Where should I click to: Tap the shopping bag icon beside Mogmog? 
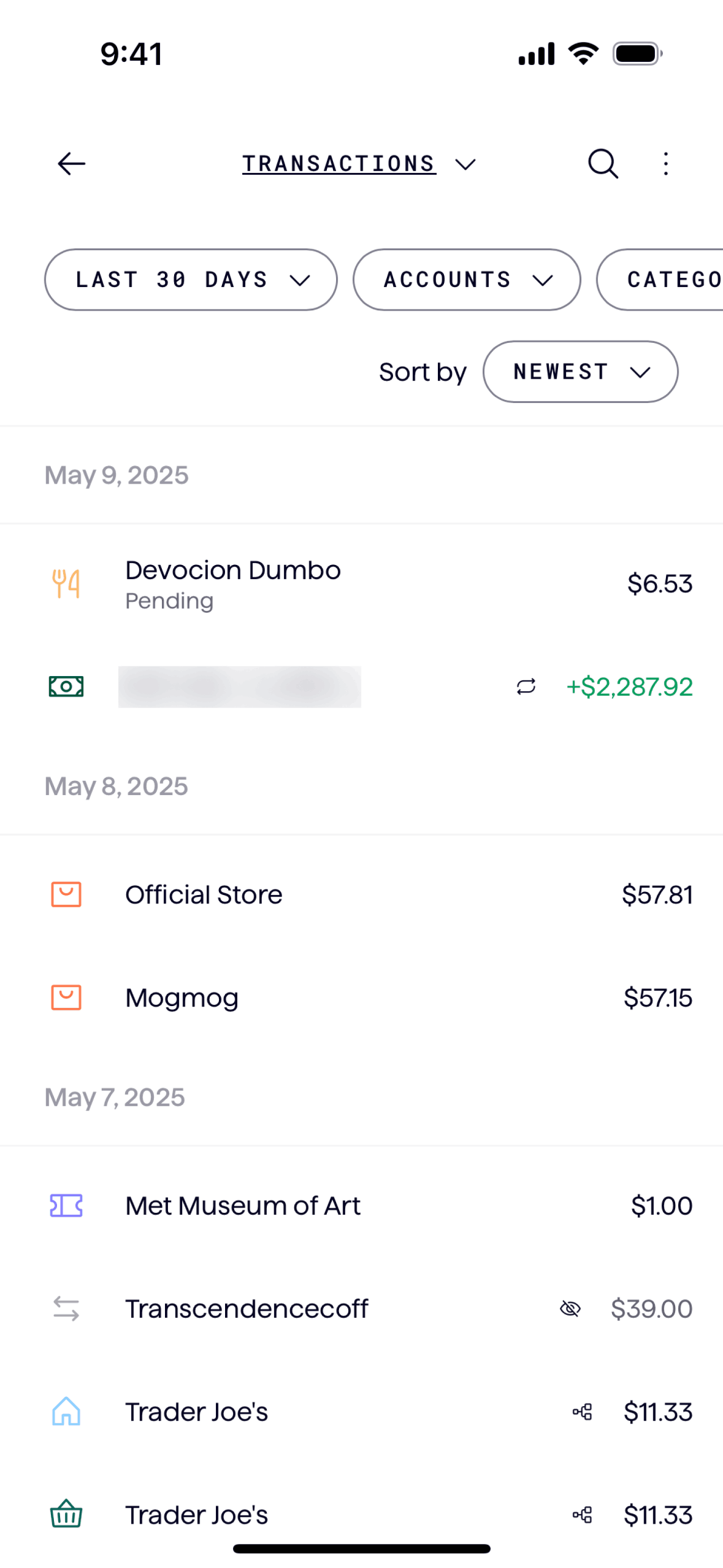pyautogui.click(x=66, y=998)
